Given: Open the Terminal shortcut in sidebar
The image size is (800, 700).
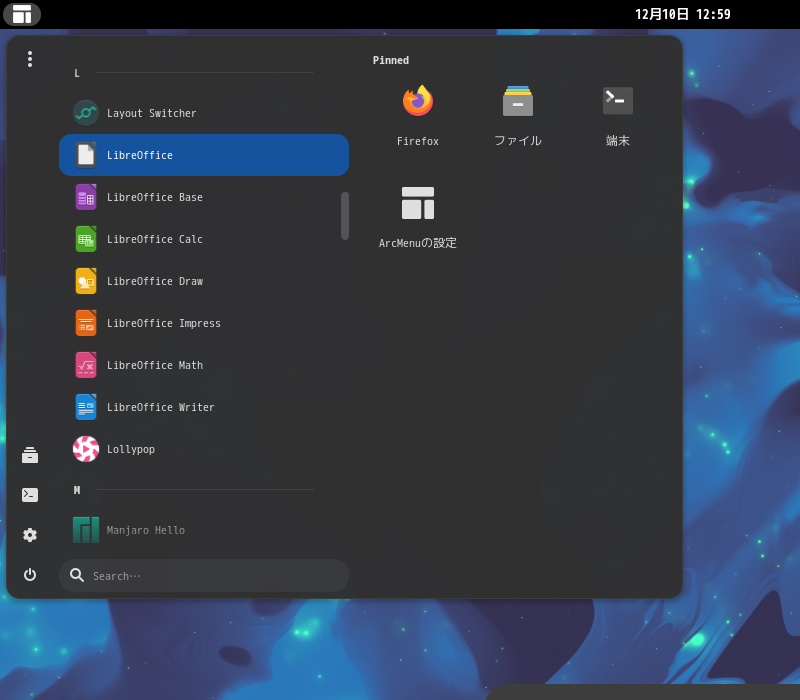Looking at the screenshot, I should (30, 494).
